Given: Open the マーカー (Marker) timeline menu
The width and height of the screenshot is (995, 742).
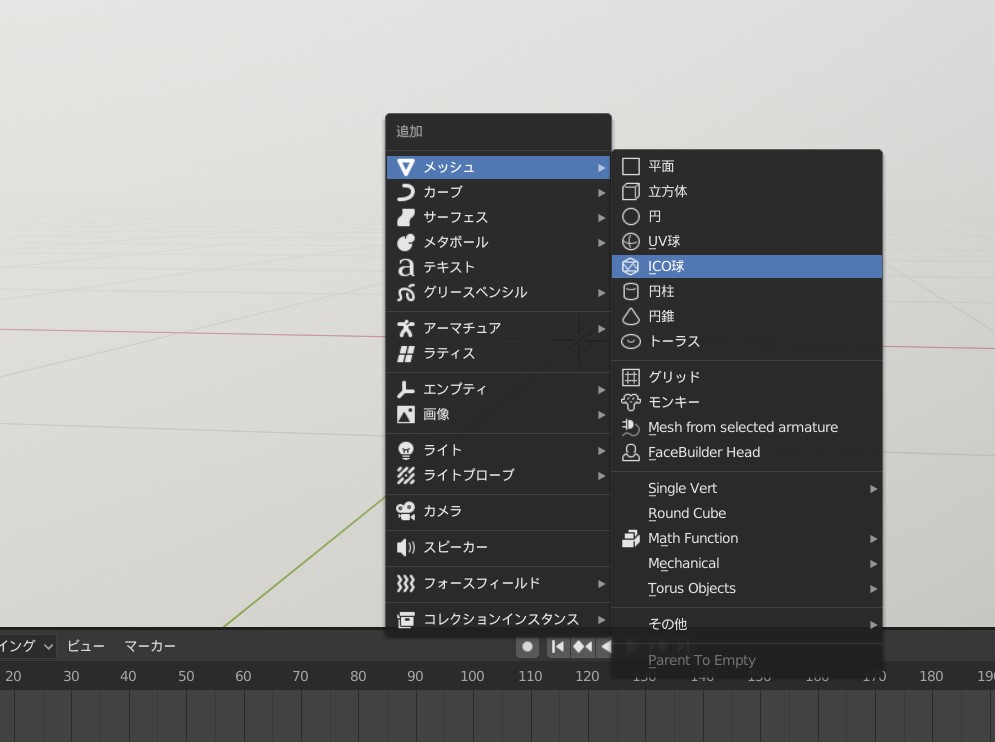Looking at the screenshot, I should [150, 646].
